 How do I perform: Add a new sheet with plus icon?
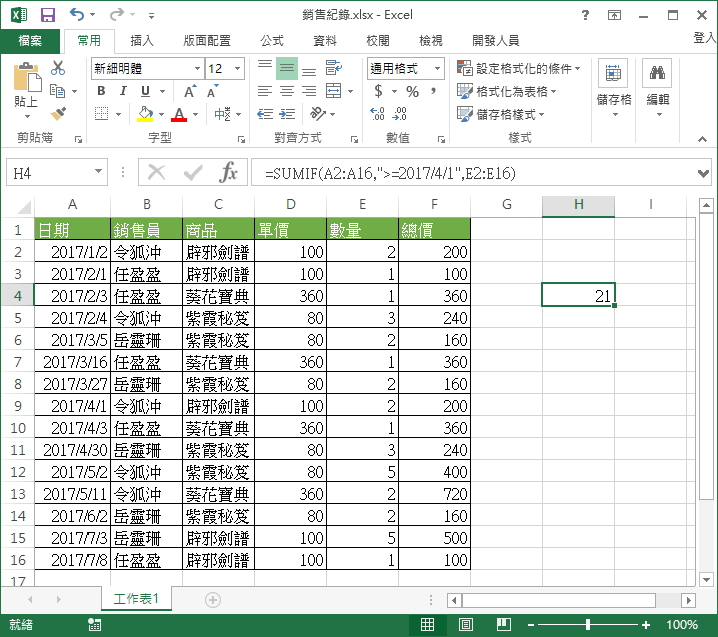click(212, 599)
